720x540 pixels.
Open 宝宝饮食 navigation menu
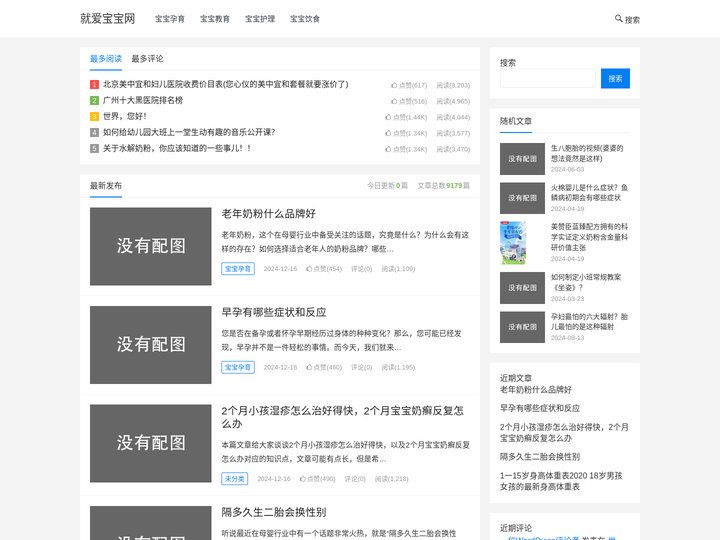point(304,19)
